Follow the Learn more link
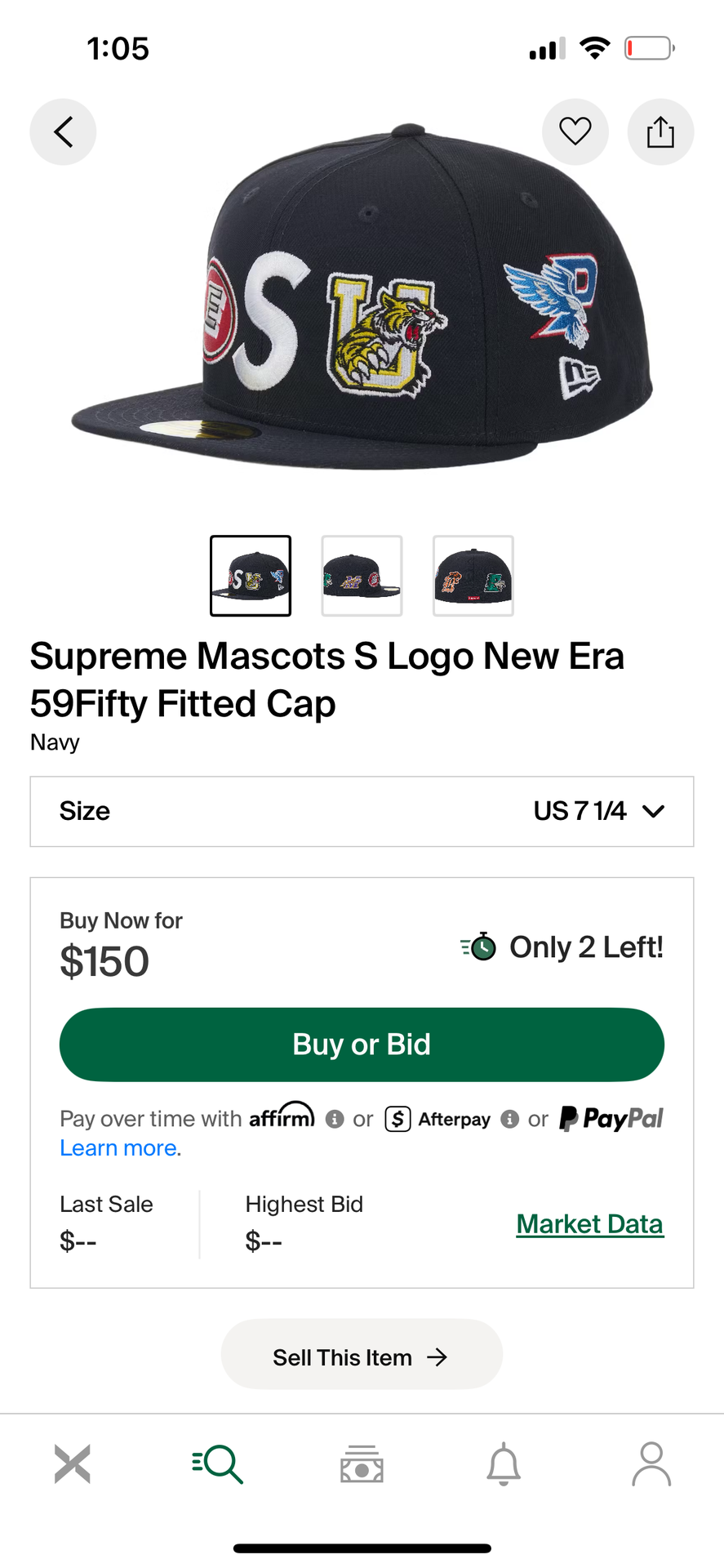Screen dimensions: 724x1568 point(118,1148)
